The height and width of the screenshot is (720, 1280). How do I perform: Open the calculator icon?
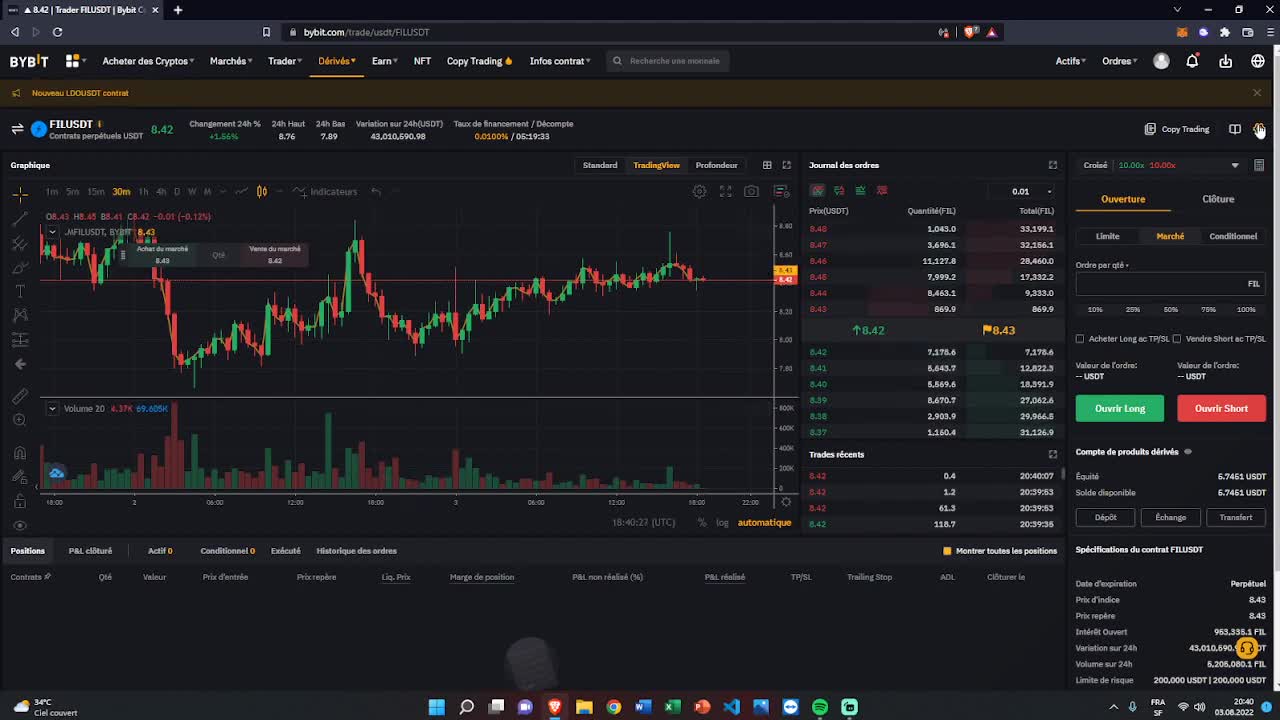pos(1259,165)
